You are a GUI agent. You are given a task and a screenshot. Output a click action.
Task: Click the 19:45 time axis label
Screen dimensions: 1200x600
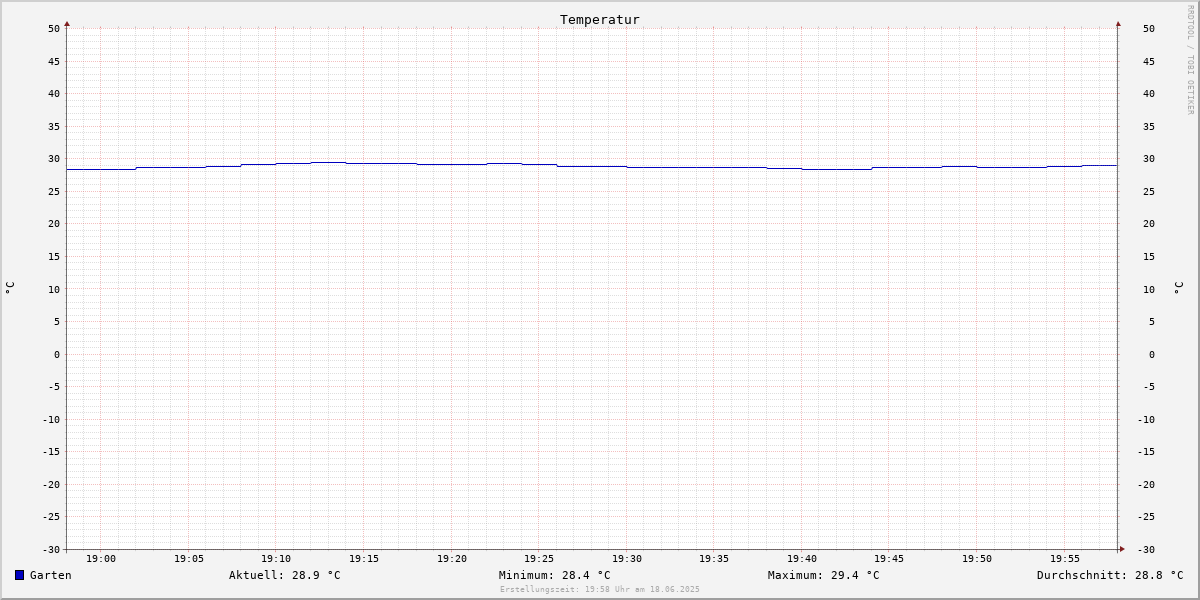click(x=889, y=559)
